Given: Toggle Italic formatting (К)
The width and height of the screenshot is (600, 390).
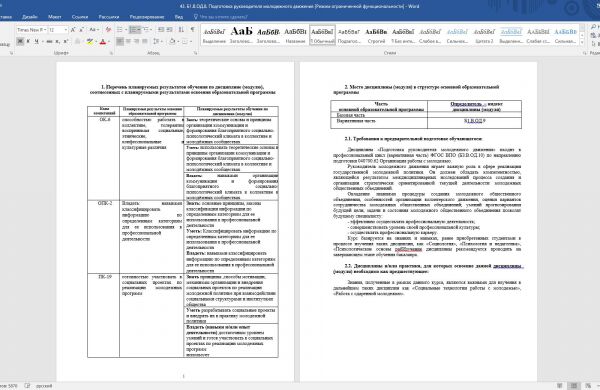Looking at the screenshot, I should click(x=28, y=41).
